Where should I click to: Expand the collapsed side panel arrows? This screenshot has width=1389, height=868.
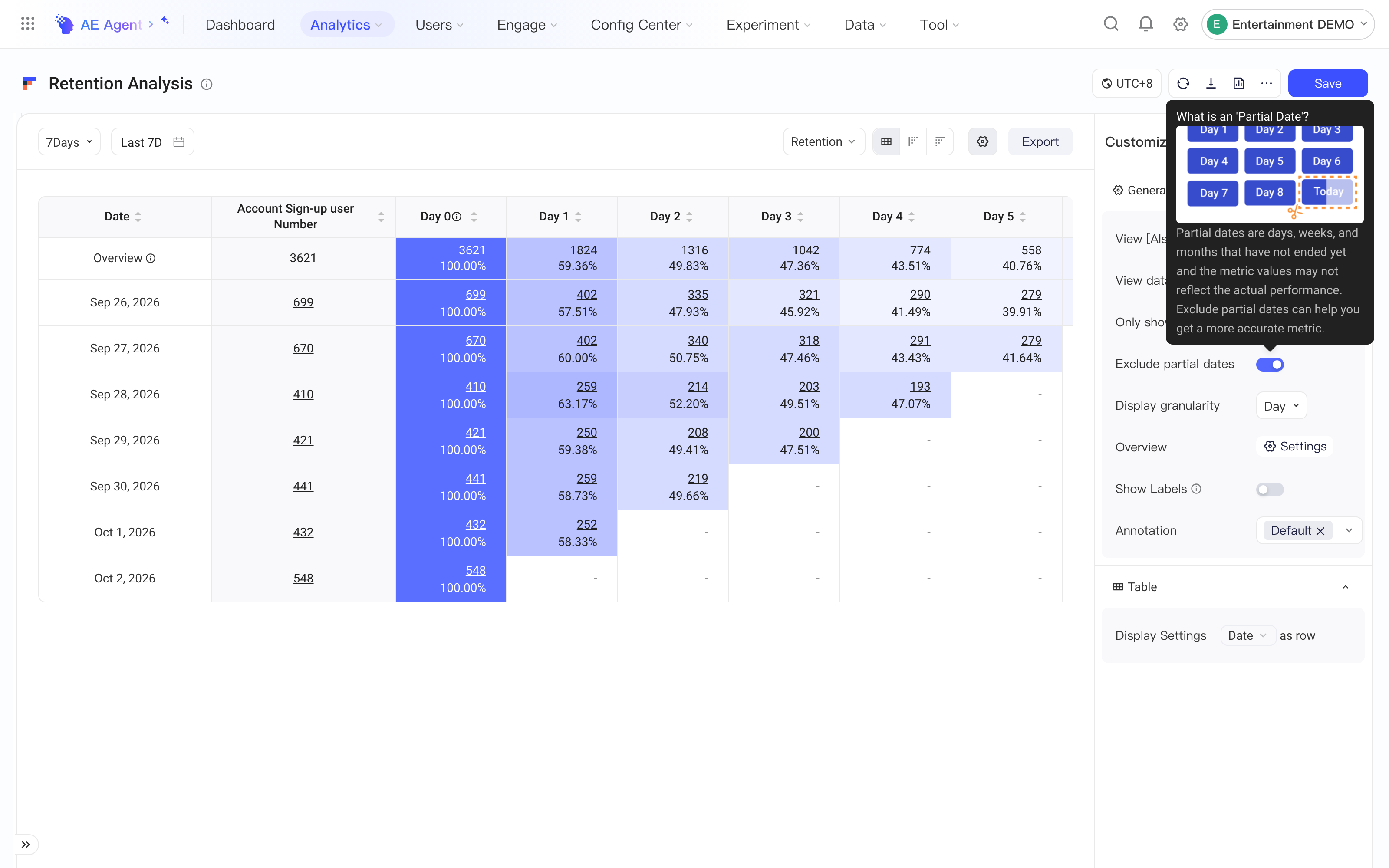26,844
